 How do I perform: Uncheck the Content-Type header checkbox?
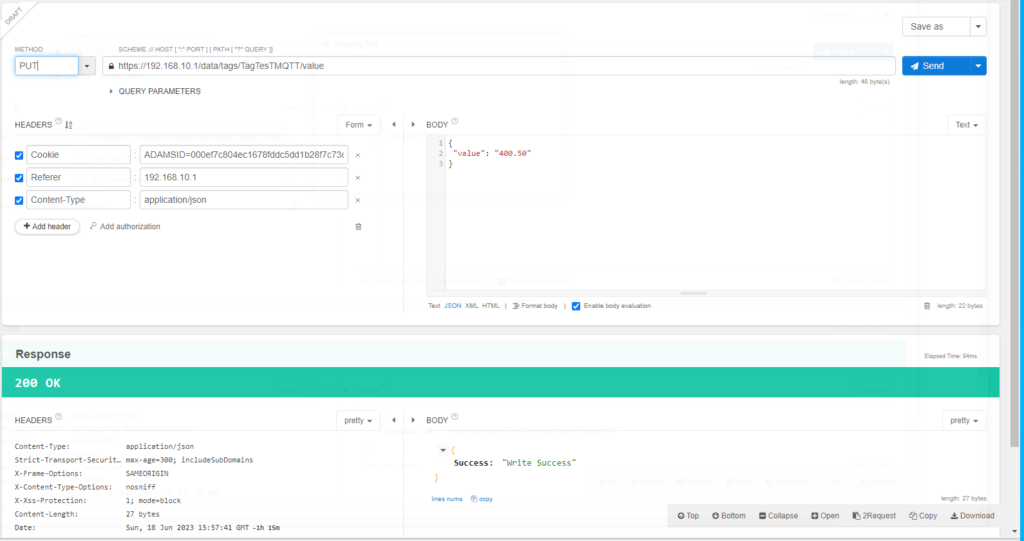click(19, 201)
